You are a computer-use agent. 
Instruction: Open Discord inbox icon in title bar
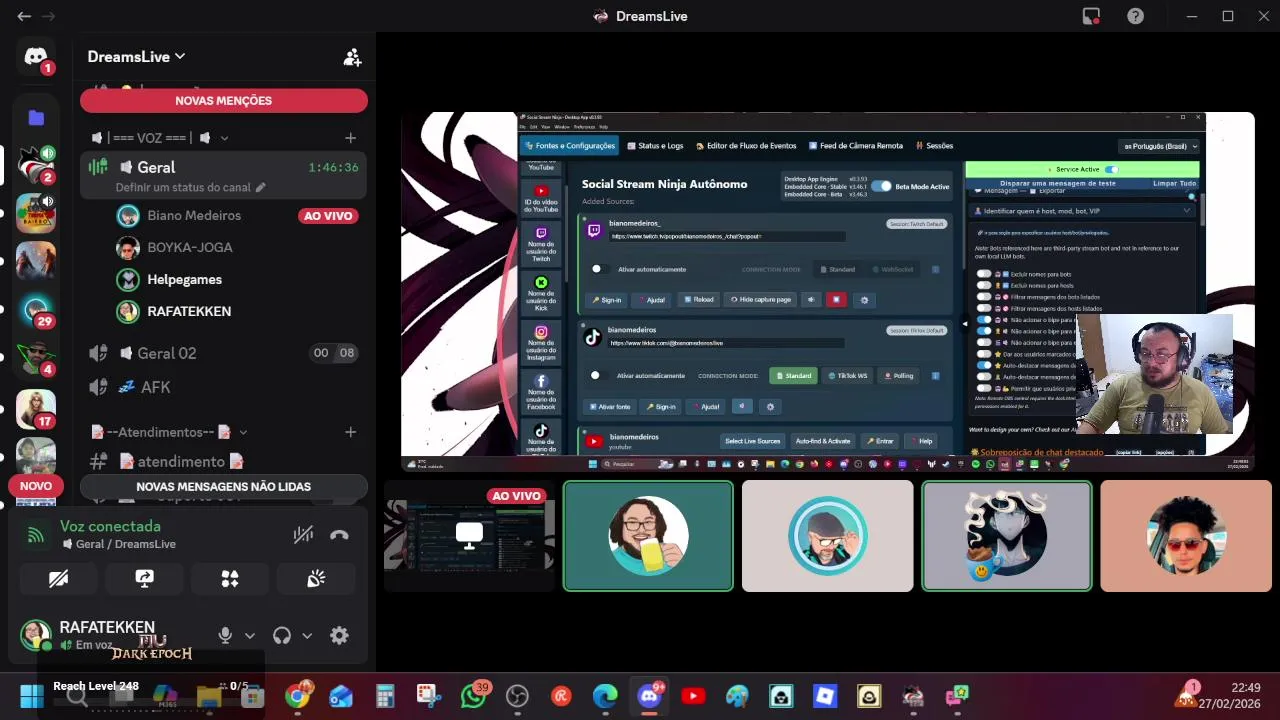pyautogui.click(x=1091, y=16)
